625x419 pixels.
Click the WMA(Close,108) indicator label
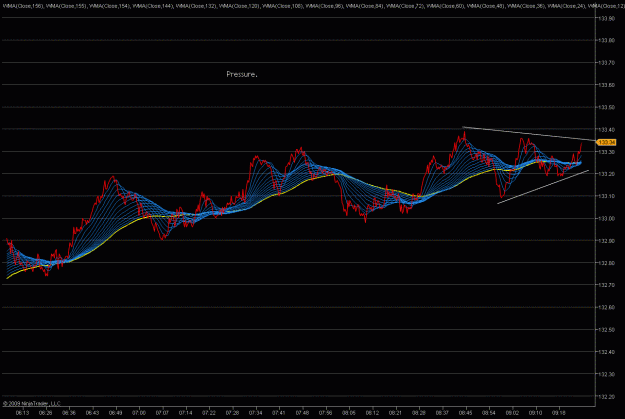(x=283, y=6)
